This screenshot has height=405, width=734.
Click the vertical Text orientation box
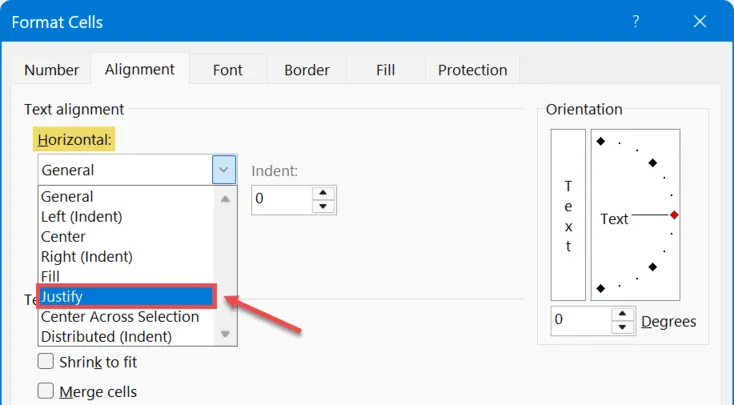click(568, 214)
